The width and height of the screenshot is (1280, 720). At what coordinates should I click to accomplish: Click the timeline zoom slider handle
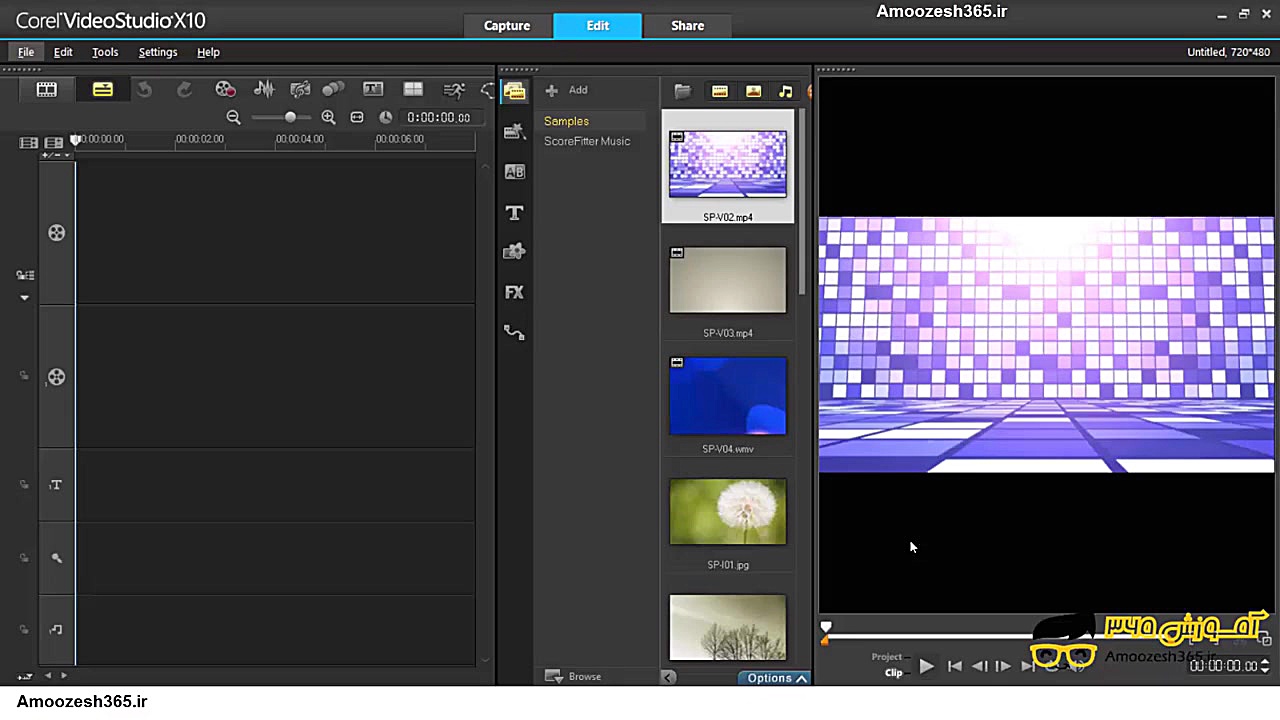click(290, 117)
